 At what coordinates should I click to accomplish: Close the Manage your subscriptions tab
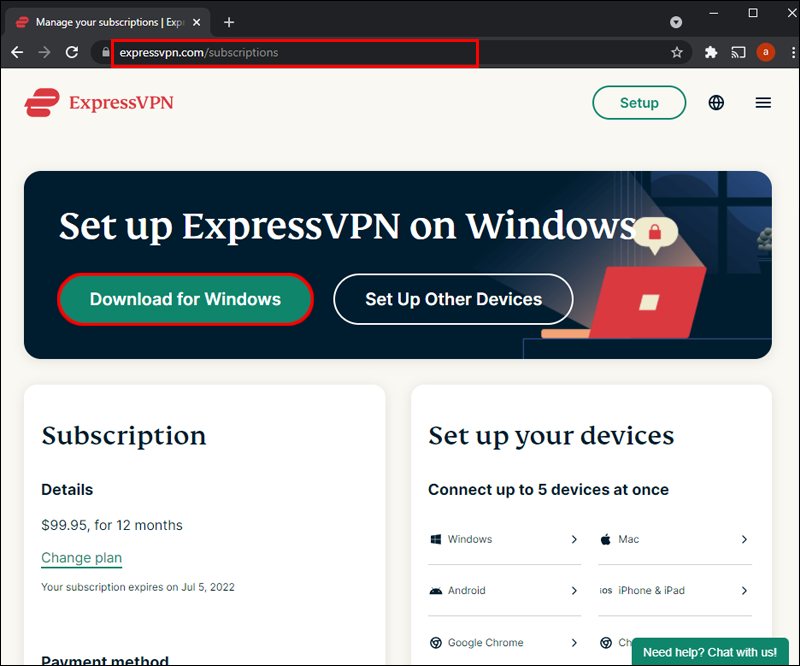pos(196,22)
